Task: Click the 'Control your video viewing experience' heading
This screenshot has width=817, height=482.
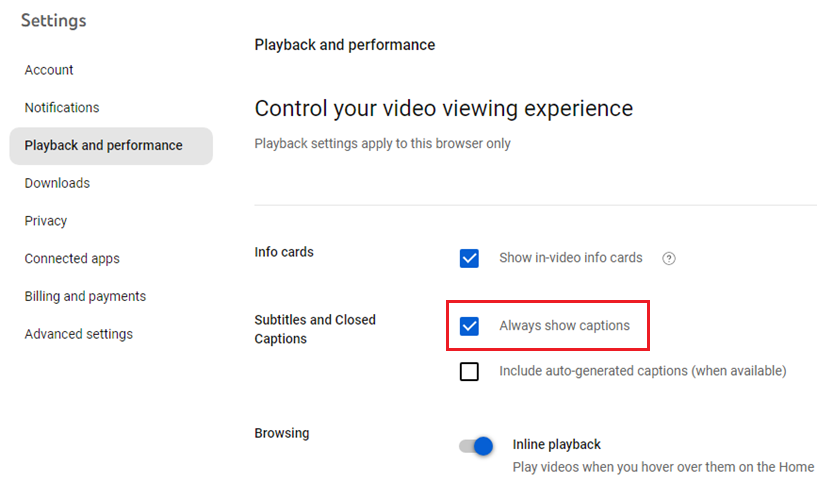Action: [443, 108]
